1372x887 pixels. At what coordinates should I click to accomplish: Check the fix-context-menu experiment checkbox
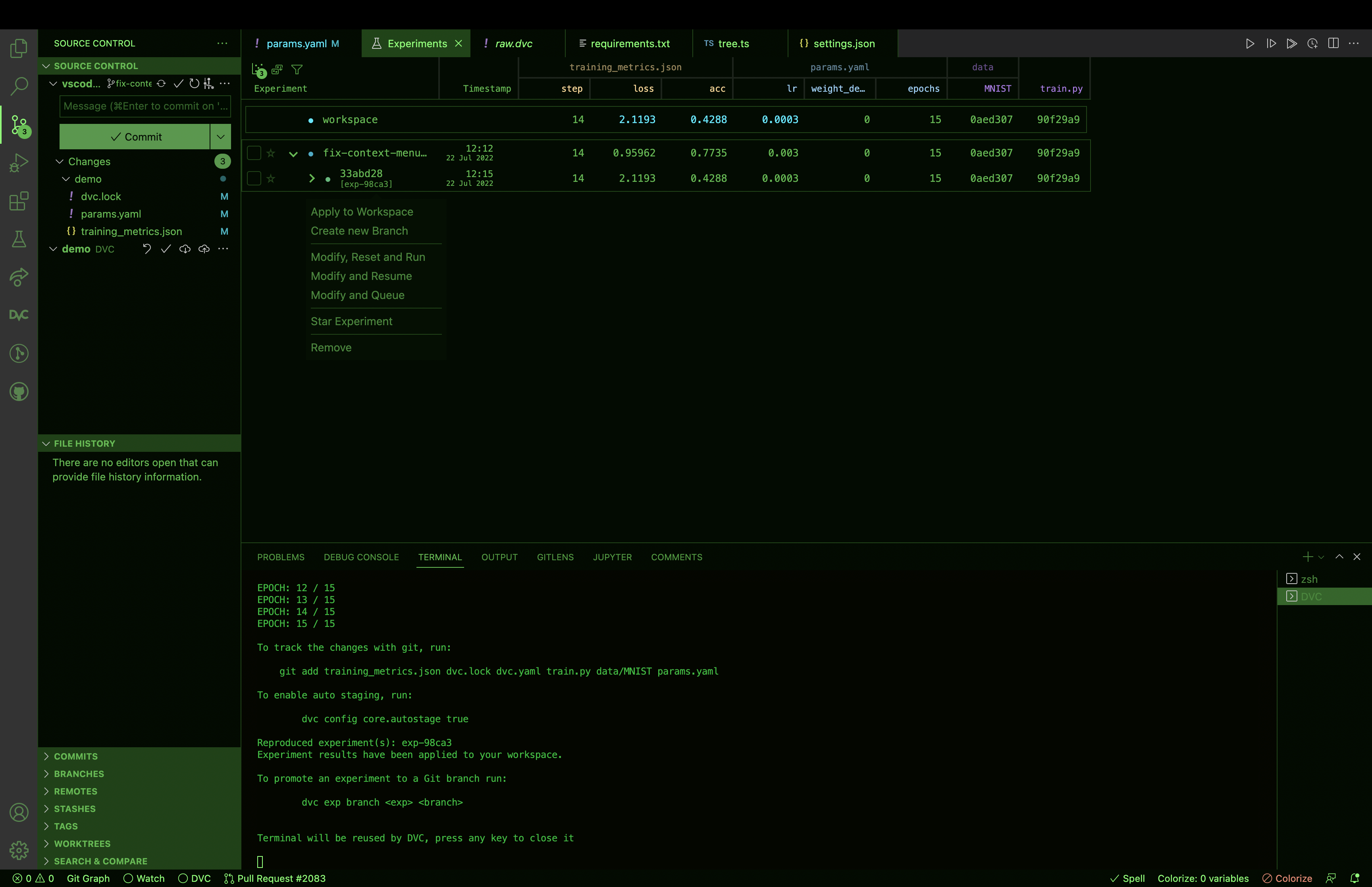pyautogui.click(x=254, y=153)
